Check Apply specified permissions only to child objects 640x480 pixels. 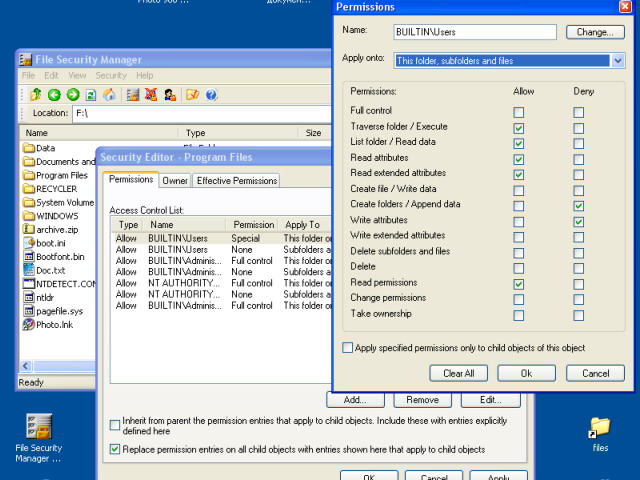point(348,348)
